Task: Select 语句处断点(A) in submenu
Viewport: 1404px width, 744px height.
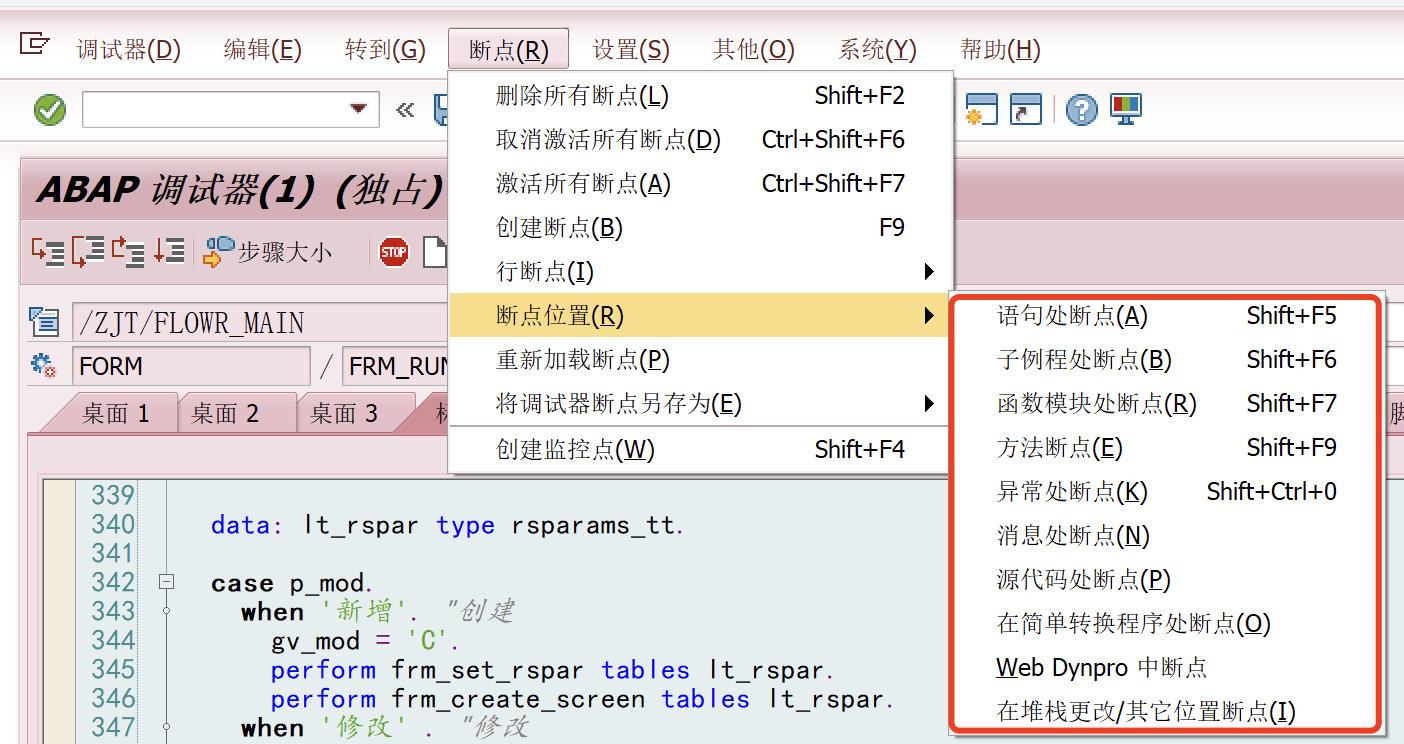Action: point(1166,316)
